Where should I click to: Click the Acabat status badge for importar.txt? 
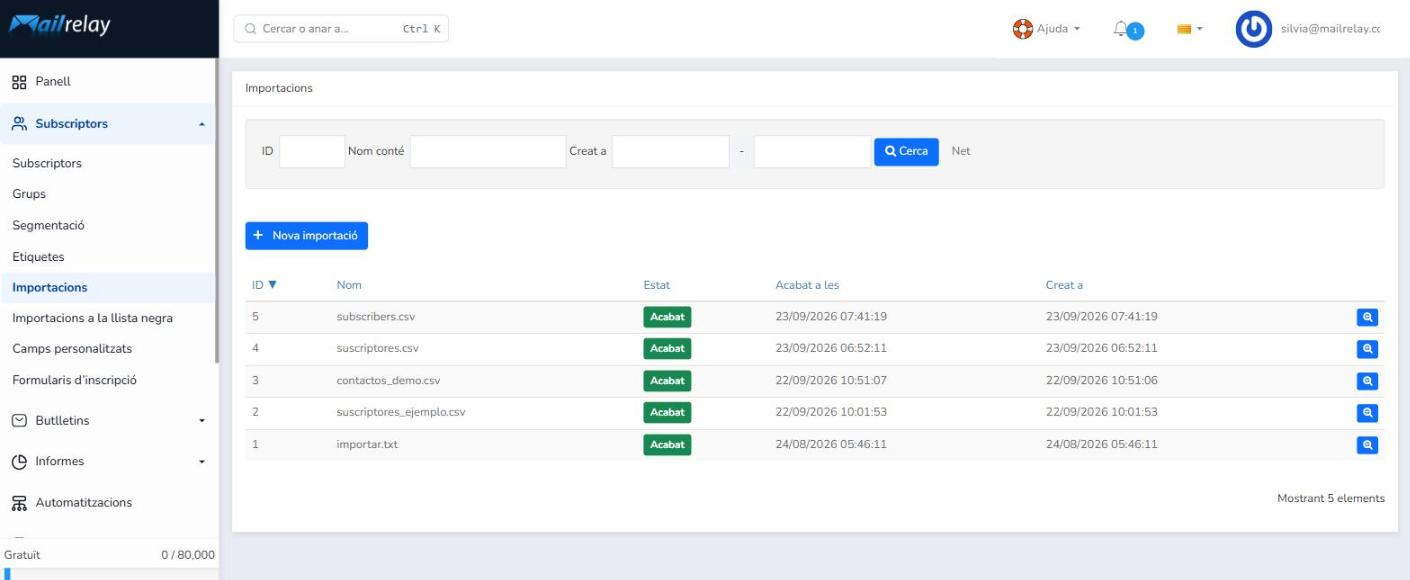click(x=667, y=445)
